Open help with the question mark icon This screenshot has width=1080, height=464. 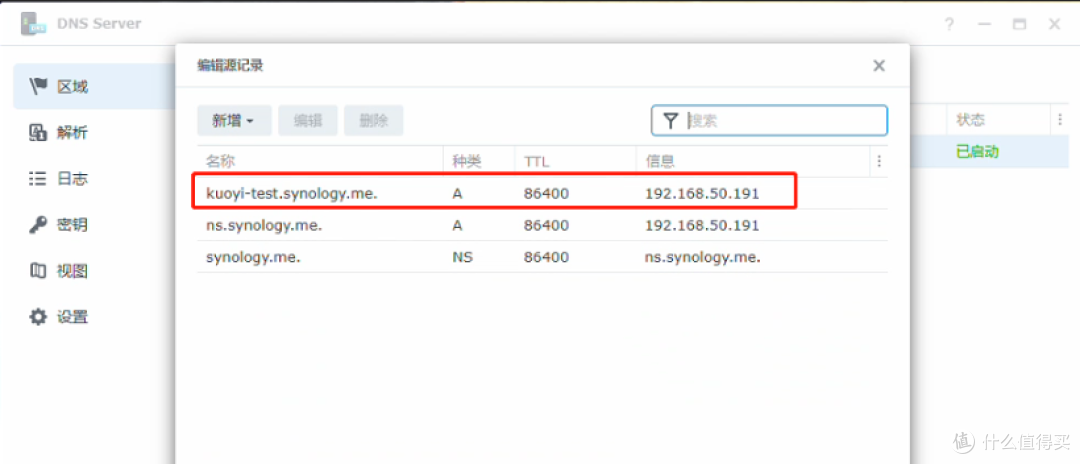pos(949,25)
